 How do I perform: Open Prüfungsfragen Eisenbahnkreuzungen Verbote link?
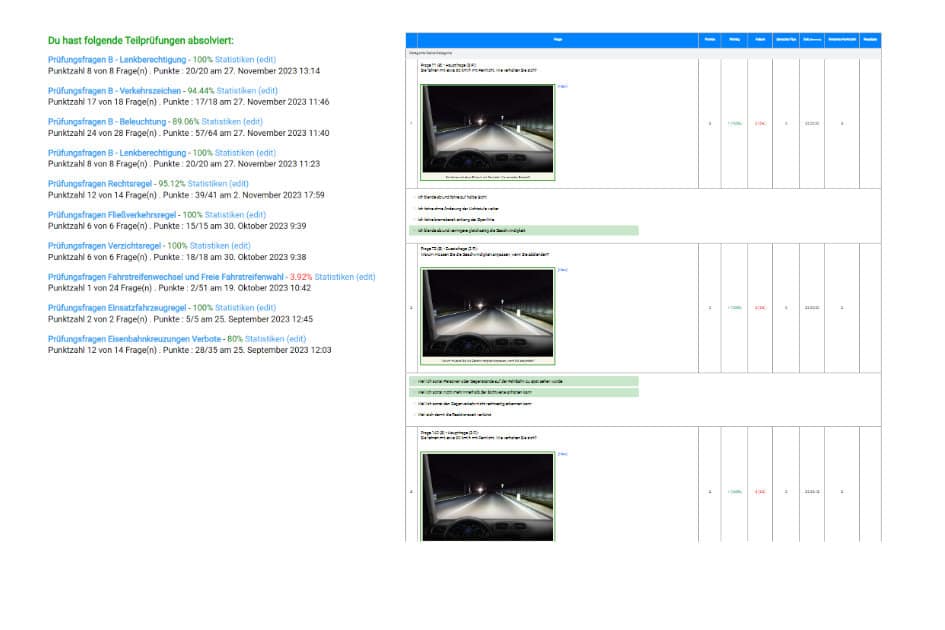(x=134, y=339)
